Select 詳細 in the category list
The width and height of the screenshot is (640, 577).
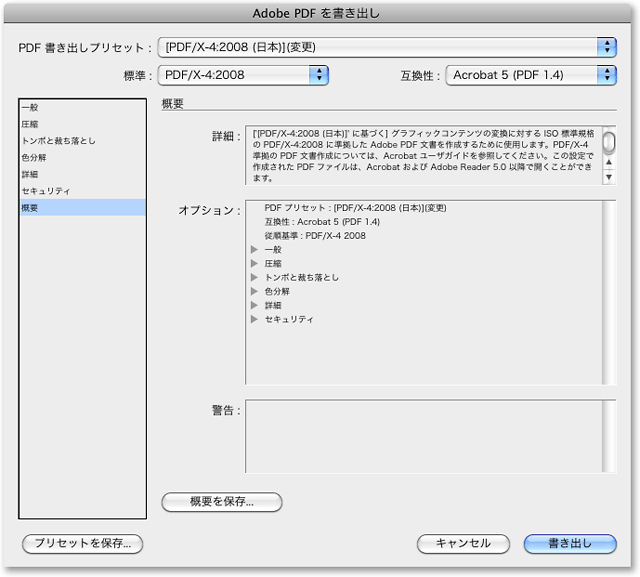pos(31,174)
